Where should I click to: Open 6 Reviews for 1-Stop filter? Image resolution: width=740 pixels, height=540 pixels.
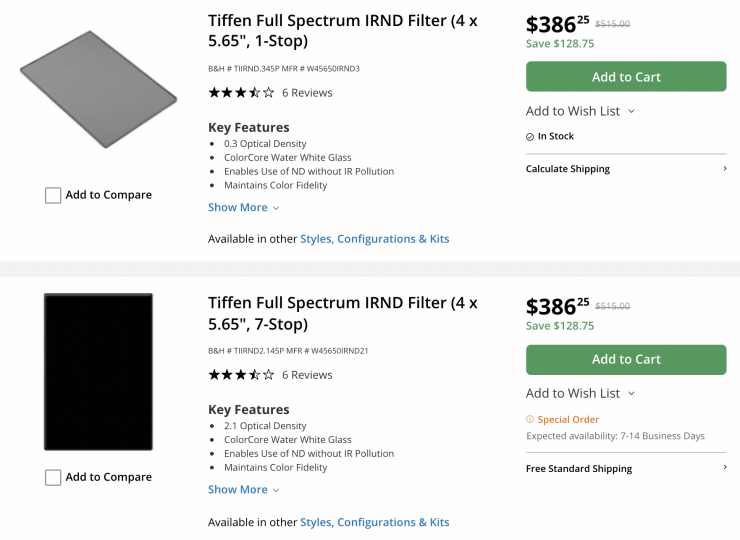coord(307,93)
